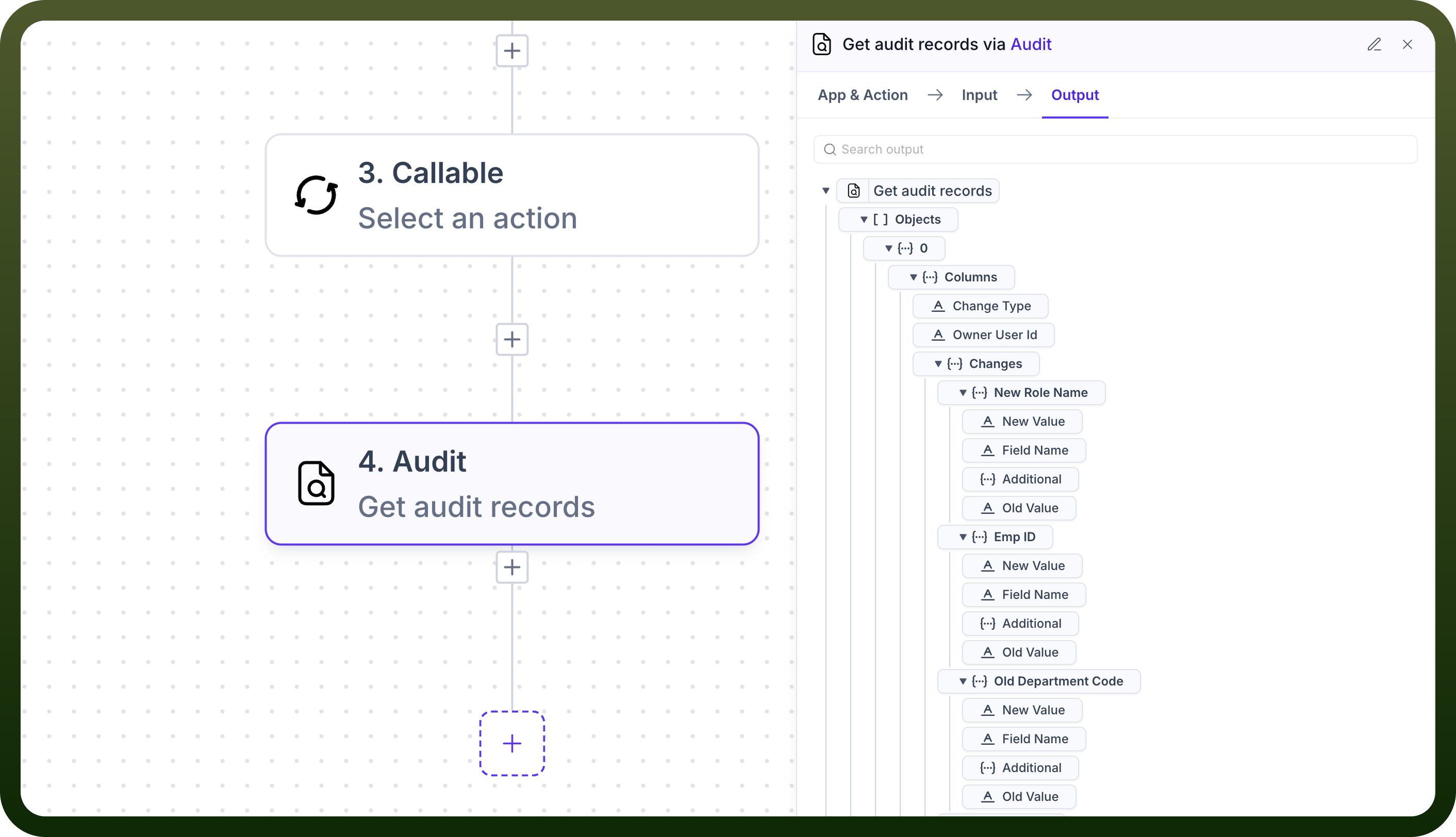Select Additional under New Role Name
Viewport: 1456px width, 837px height.
(x=1020, y=479)
